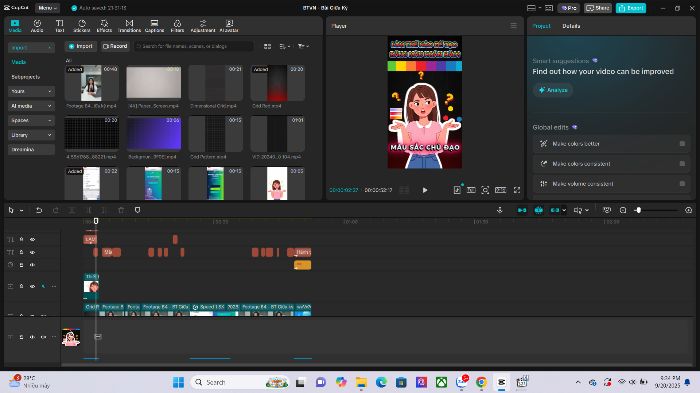700x393 pixels.
Task: Toggle visibility of the overlay video track
Action: pos(32,286)
